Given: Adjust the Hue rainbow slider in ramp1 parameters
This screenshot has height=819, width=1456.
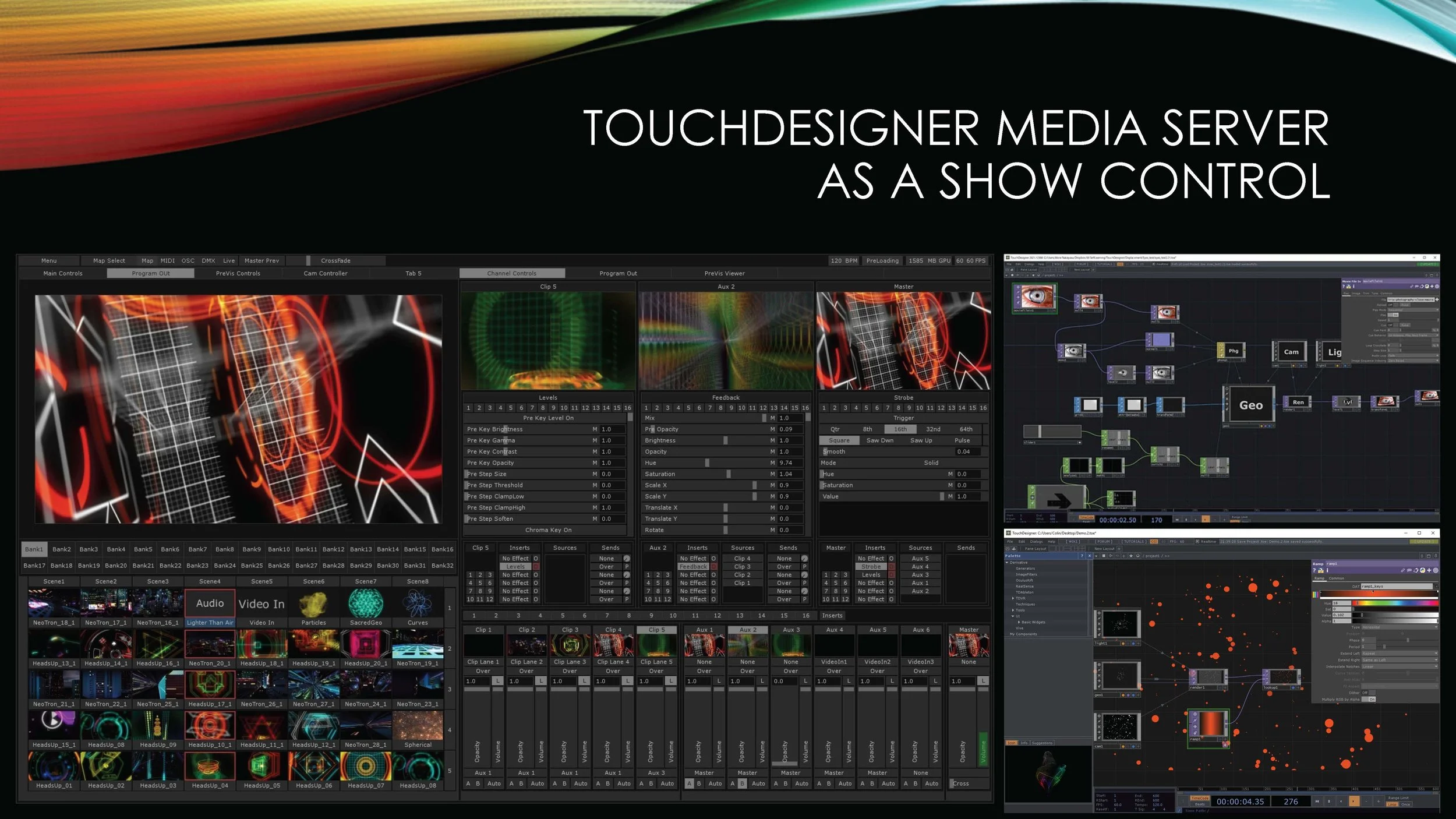Looking at the screenshot, I should (1395, 603).
